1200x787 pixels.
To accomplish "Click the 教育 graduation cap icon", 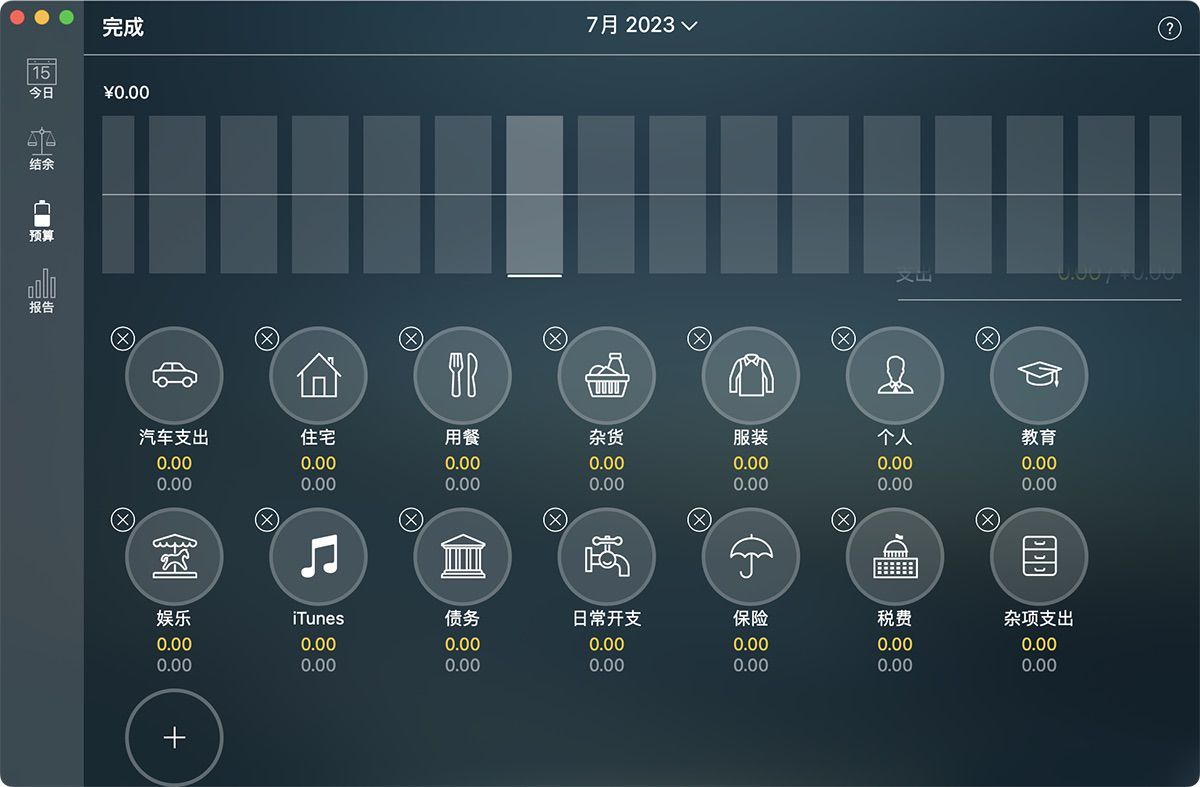I will pos(1038,375).
